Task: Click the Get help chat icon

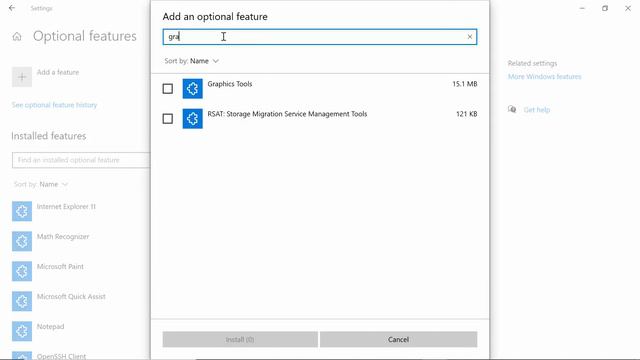Action: [512, 109]
